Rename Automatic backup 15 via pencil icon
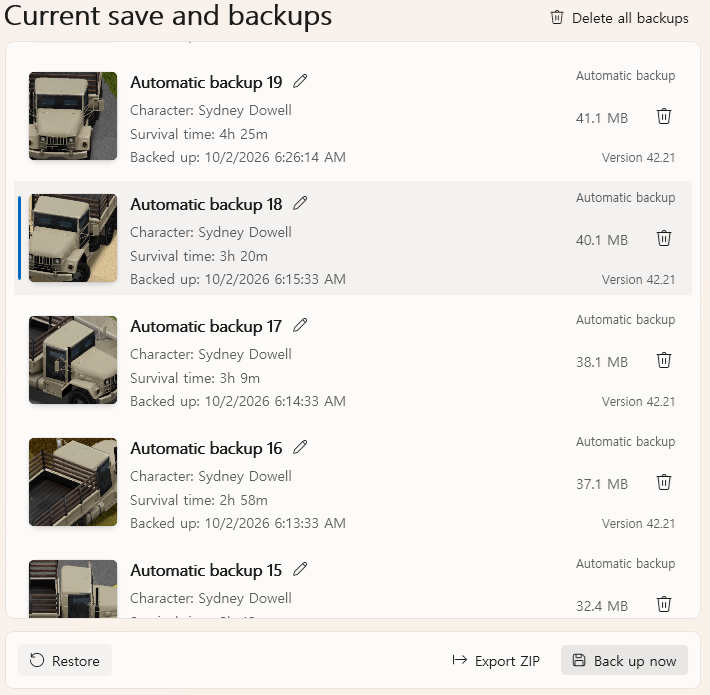Image resolution: width=710 pixels, height=695 pixels. pyautogui.click(x=300, y=569)
